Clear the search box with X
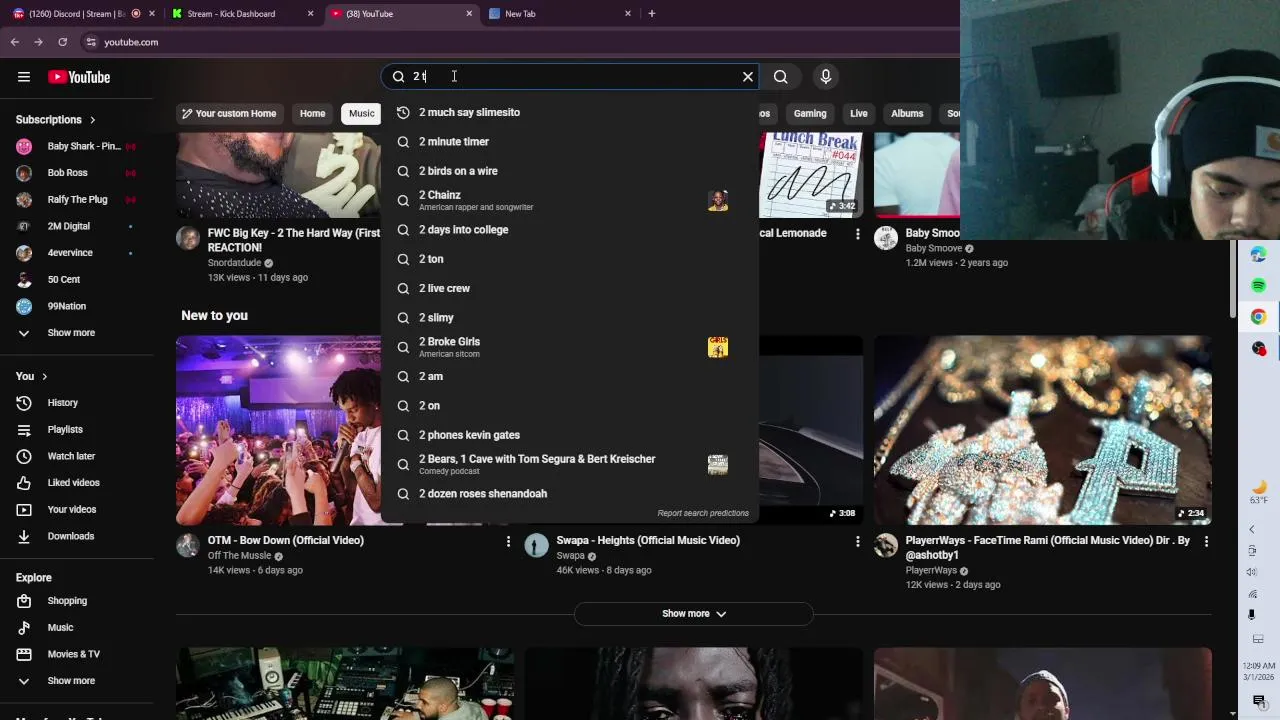The width and height of the screenshot is (1280, 720). pyautogui.click(x=747, y=76)
